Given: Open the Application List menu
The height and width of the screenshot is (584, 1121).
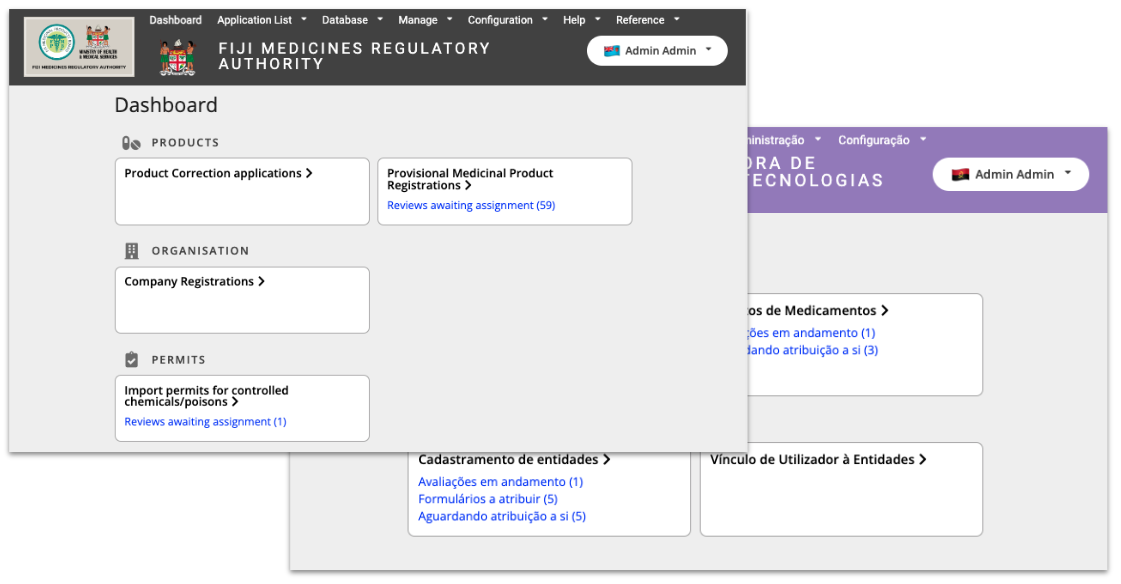Looking at the screenshot, I should click(x=262, y=20).
